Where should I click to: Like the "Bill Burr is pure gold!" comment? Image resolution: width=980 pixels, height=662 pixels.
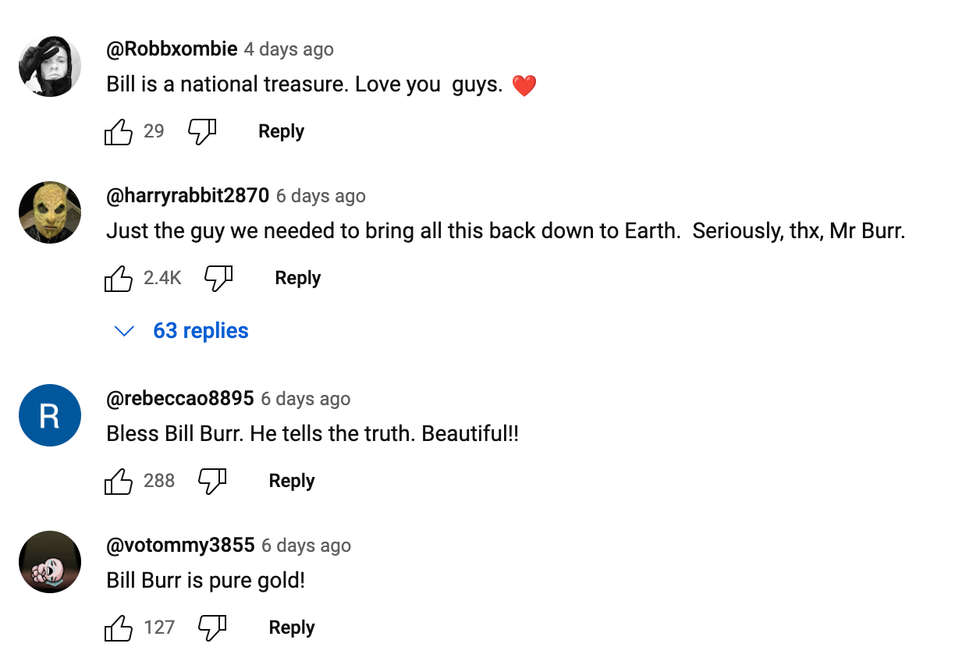[119, 629]
